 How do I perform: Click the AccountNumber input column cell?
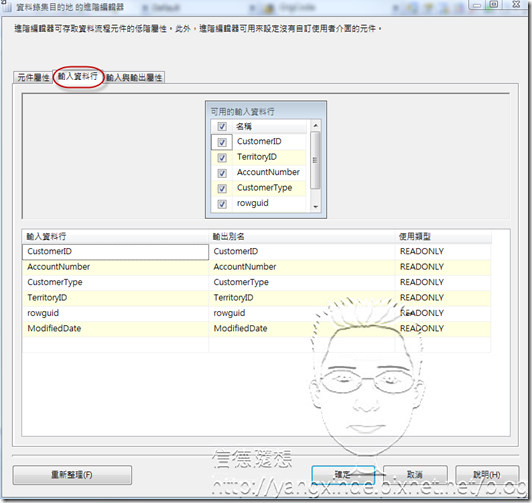pyautogui.click(x=115, y=267)
